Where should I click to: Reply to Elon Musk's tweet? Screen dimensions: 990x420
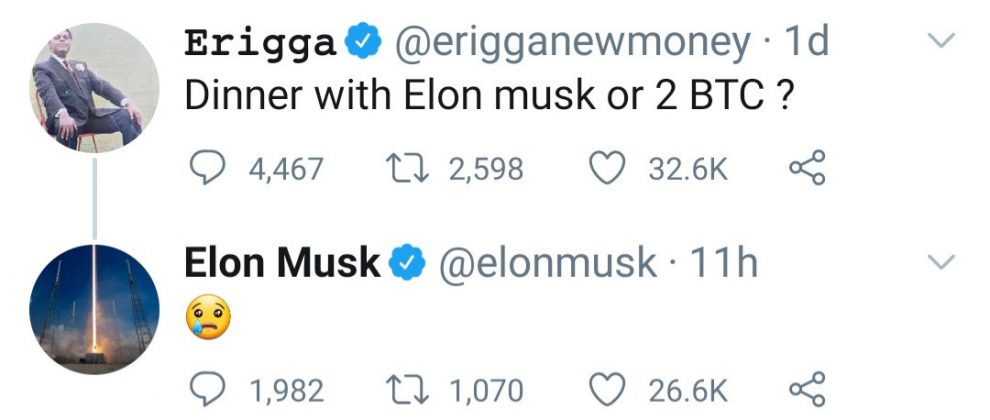coord(206,389)
